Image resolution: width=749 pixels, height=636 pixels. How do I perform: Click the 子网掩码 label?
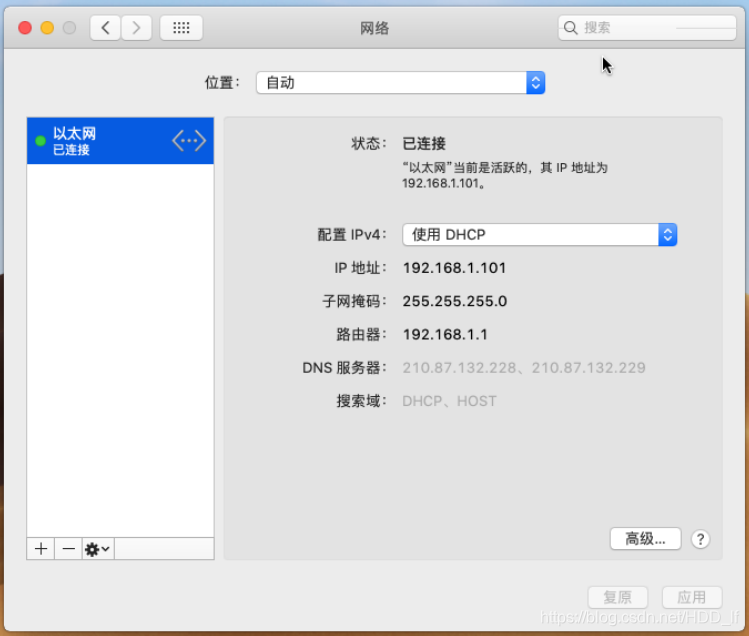click(354, 301)
